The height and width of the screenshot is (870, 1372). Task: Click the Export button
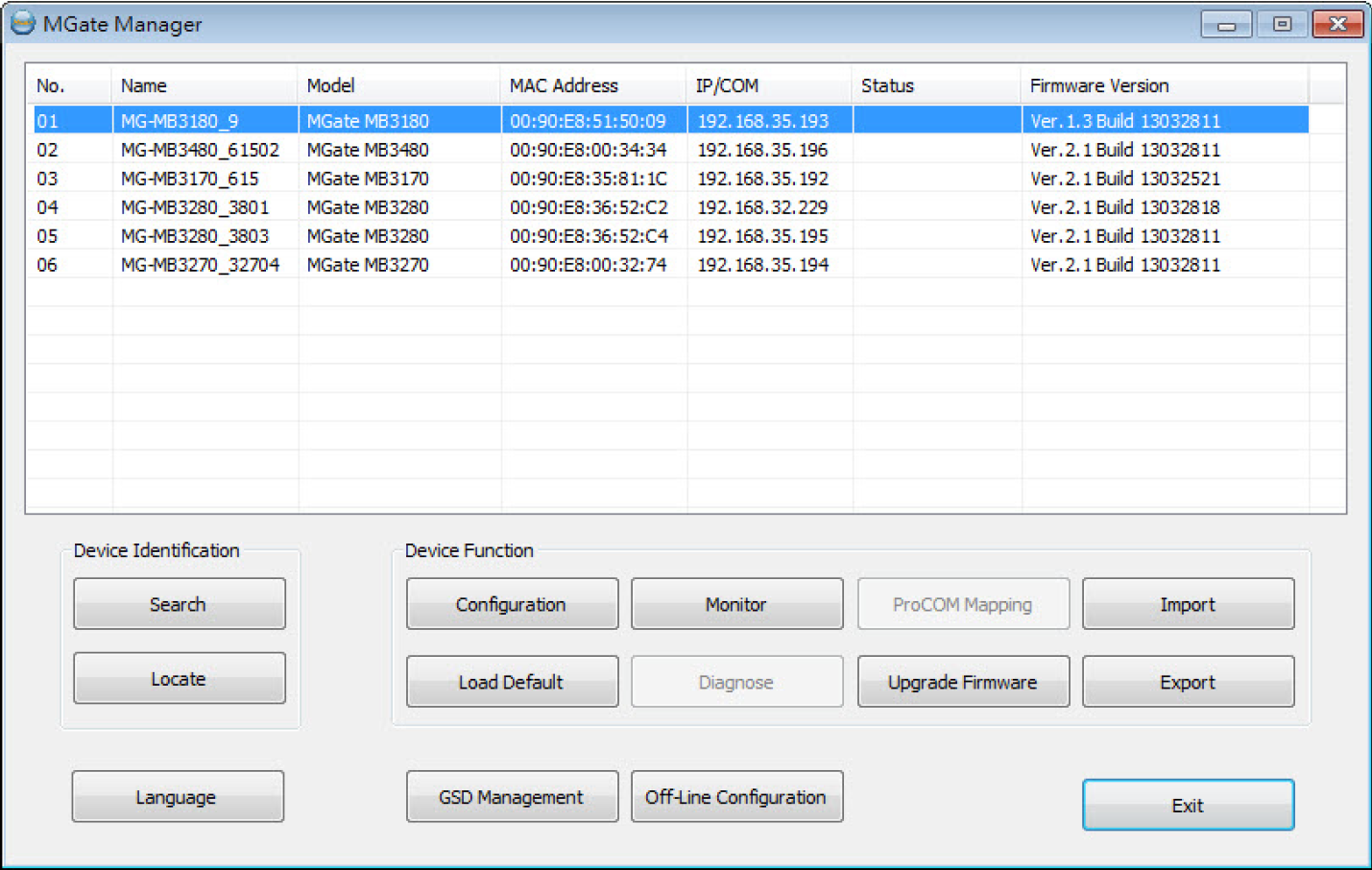pyautogui.click(x=1188, y=682)
